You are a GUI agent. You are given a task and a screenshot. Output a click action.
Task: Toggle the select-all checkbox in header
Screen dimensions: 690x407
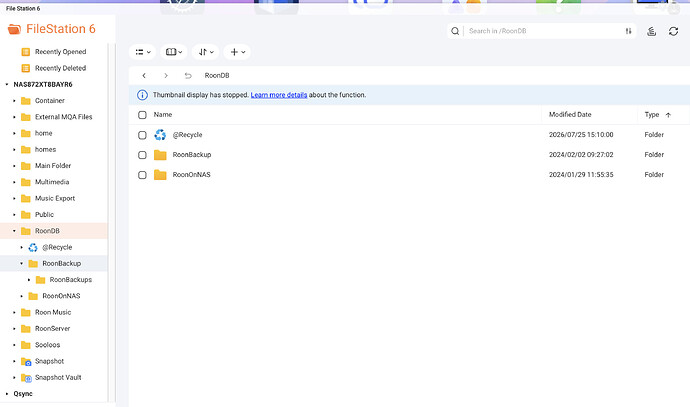(142, 115)
